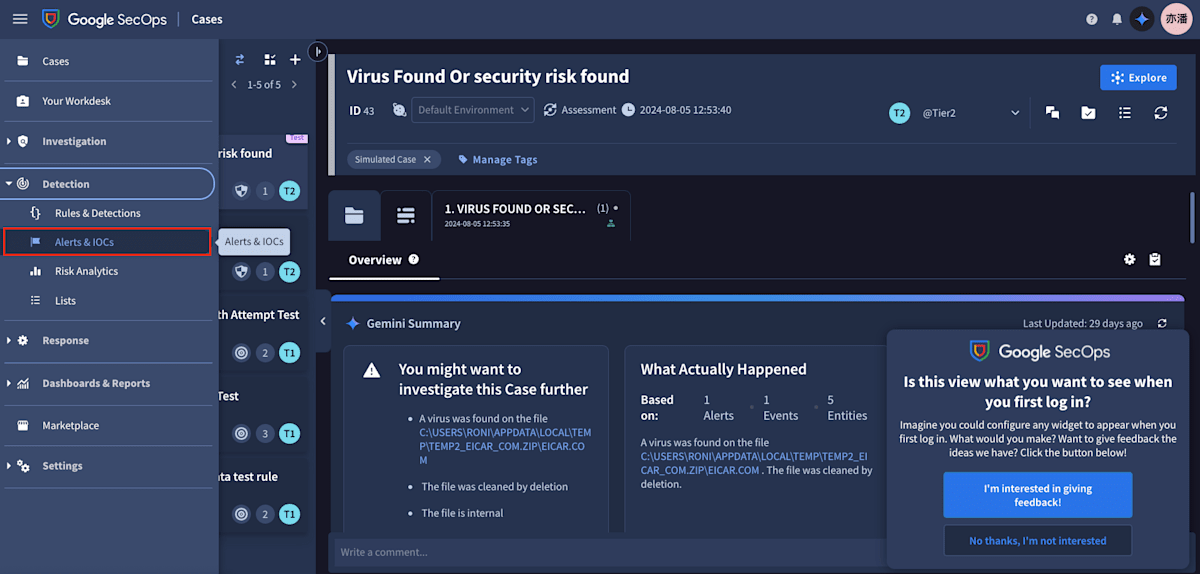Open the hamburger main menu

pos(19,19)
